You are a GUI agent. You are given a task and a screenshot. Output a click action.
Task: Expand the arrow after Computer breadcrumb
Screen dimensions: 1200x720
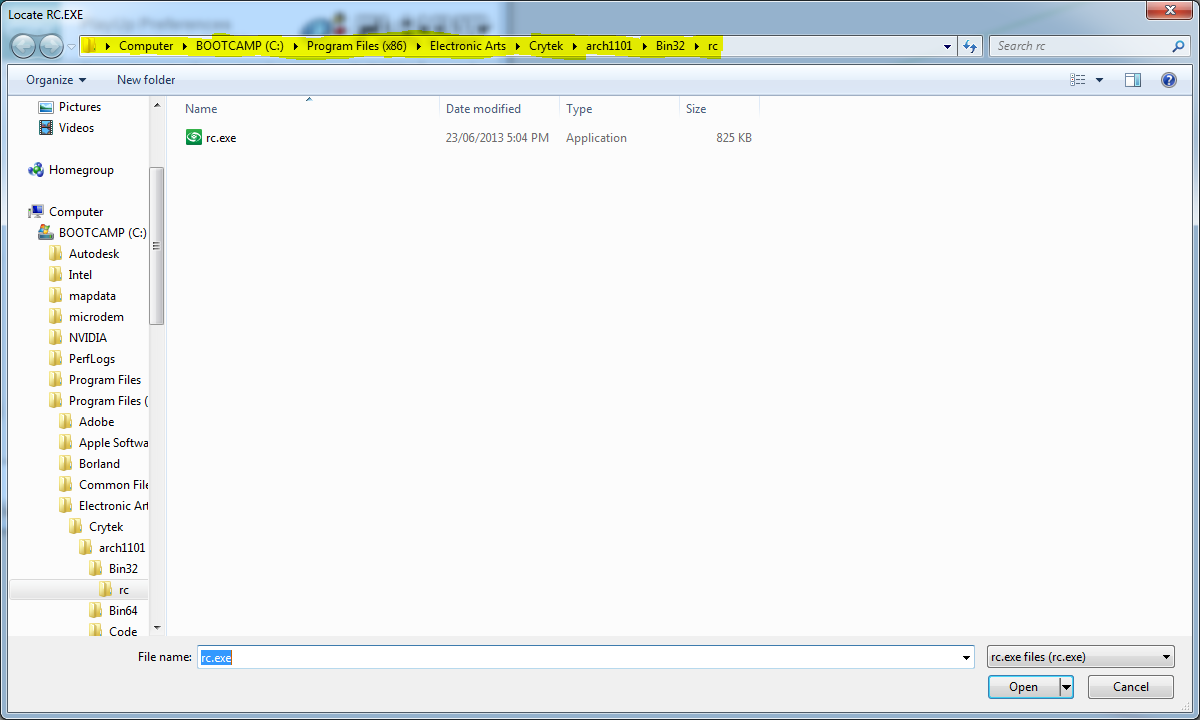tap(185, 46)
